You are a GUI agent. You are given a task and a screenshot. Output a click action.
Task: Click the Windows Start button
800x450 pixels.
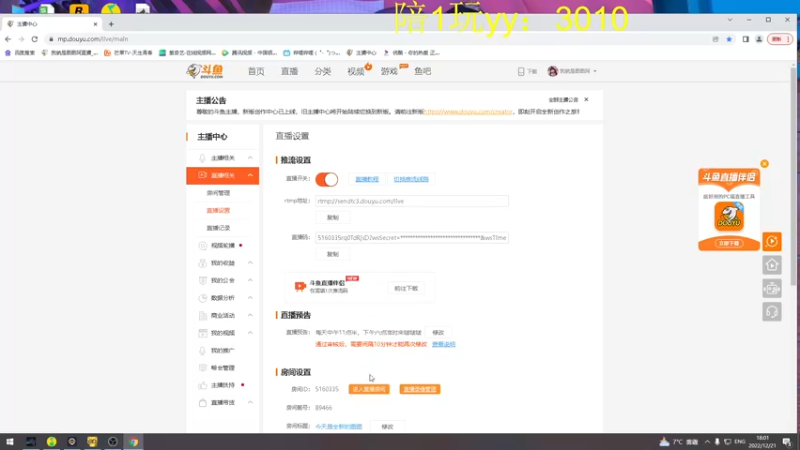[x=10, y=442]
